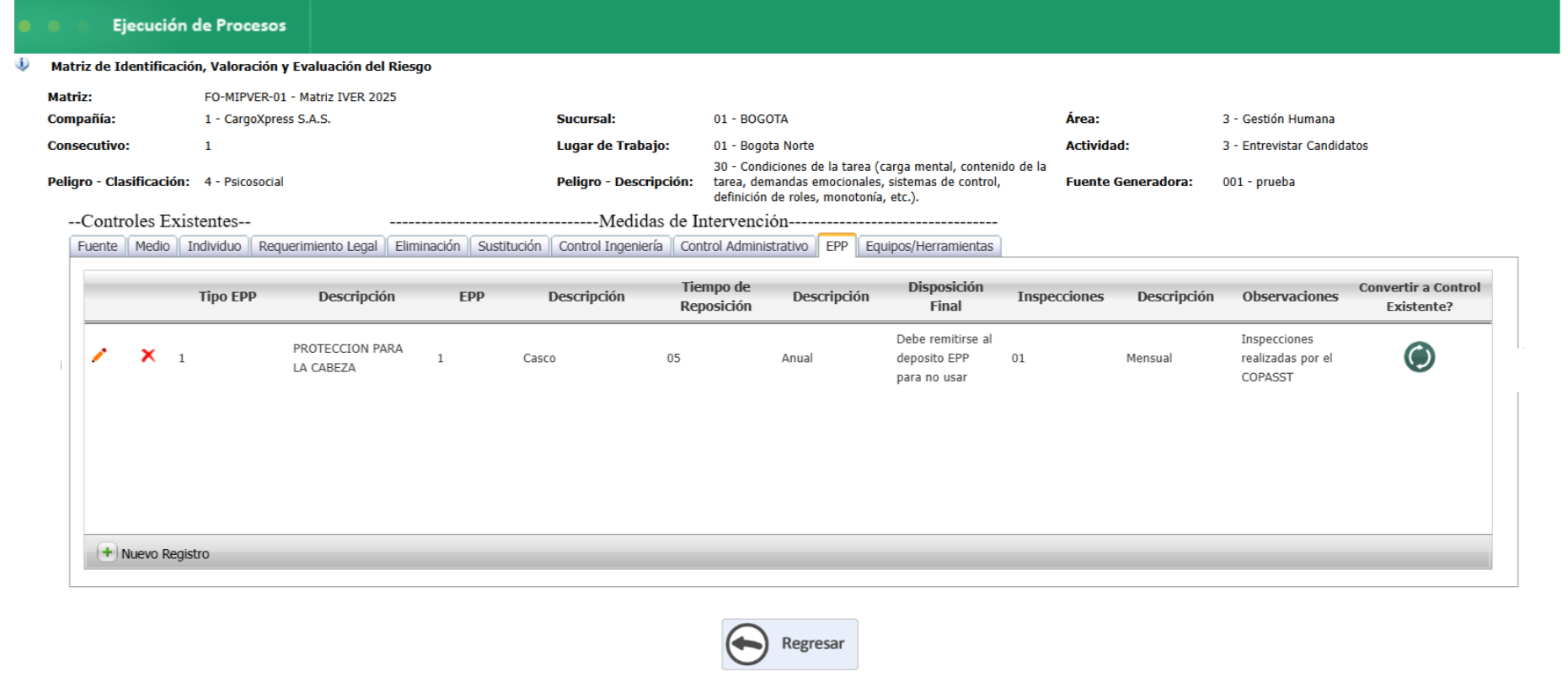Click the 30 - Condiciones de la tarea description
Screen dimensions: 1568x677
[880, 182]
